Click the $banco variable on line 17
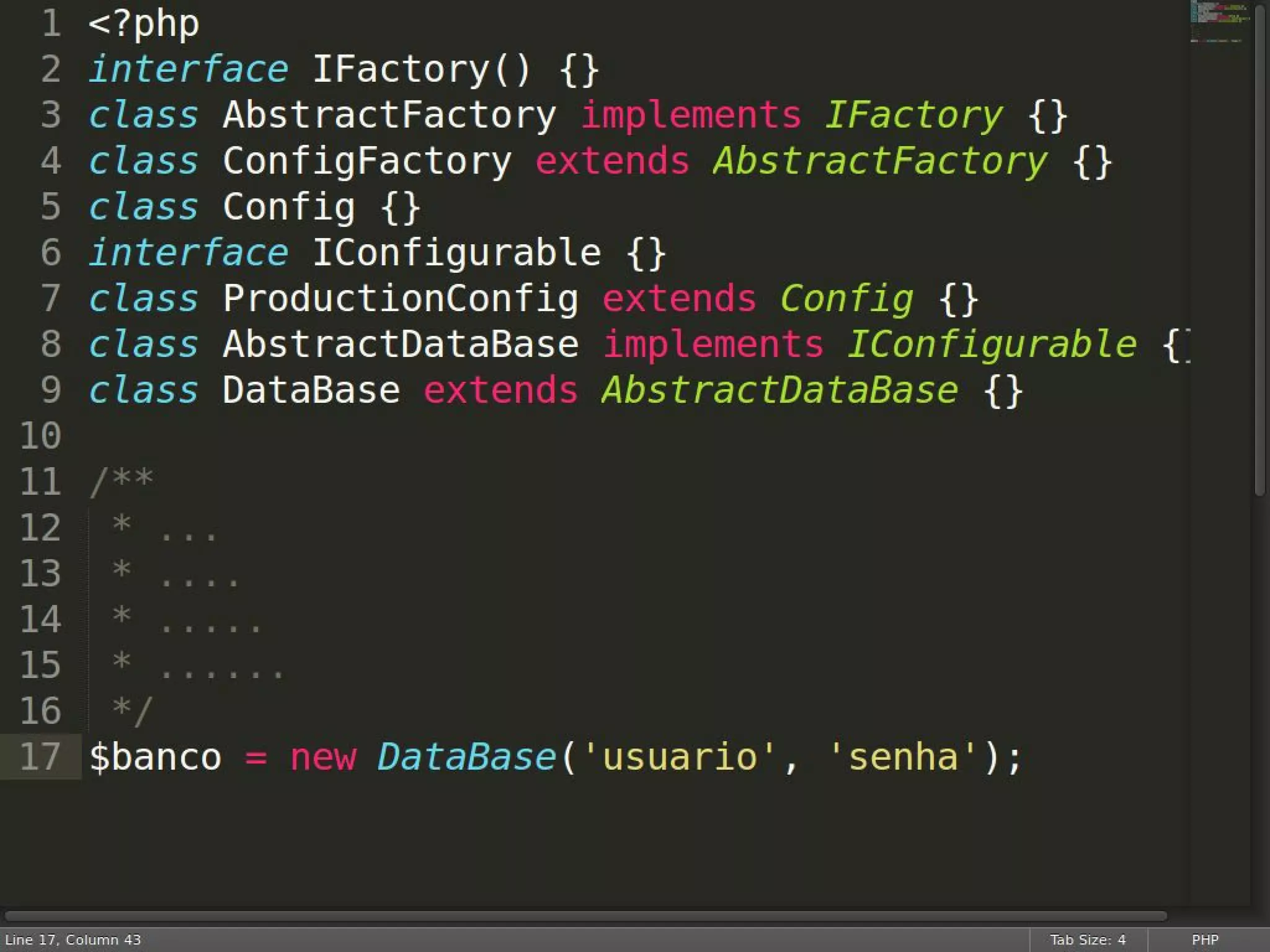The width and height of the screenshot is (1270, 952). click(155, 757)
